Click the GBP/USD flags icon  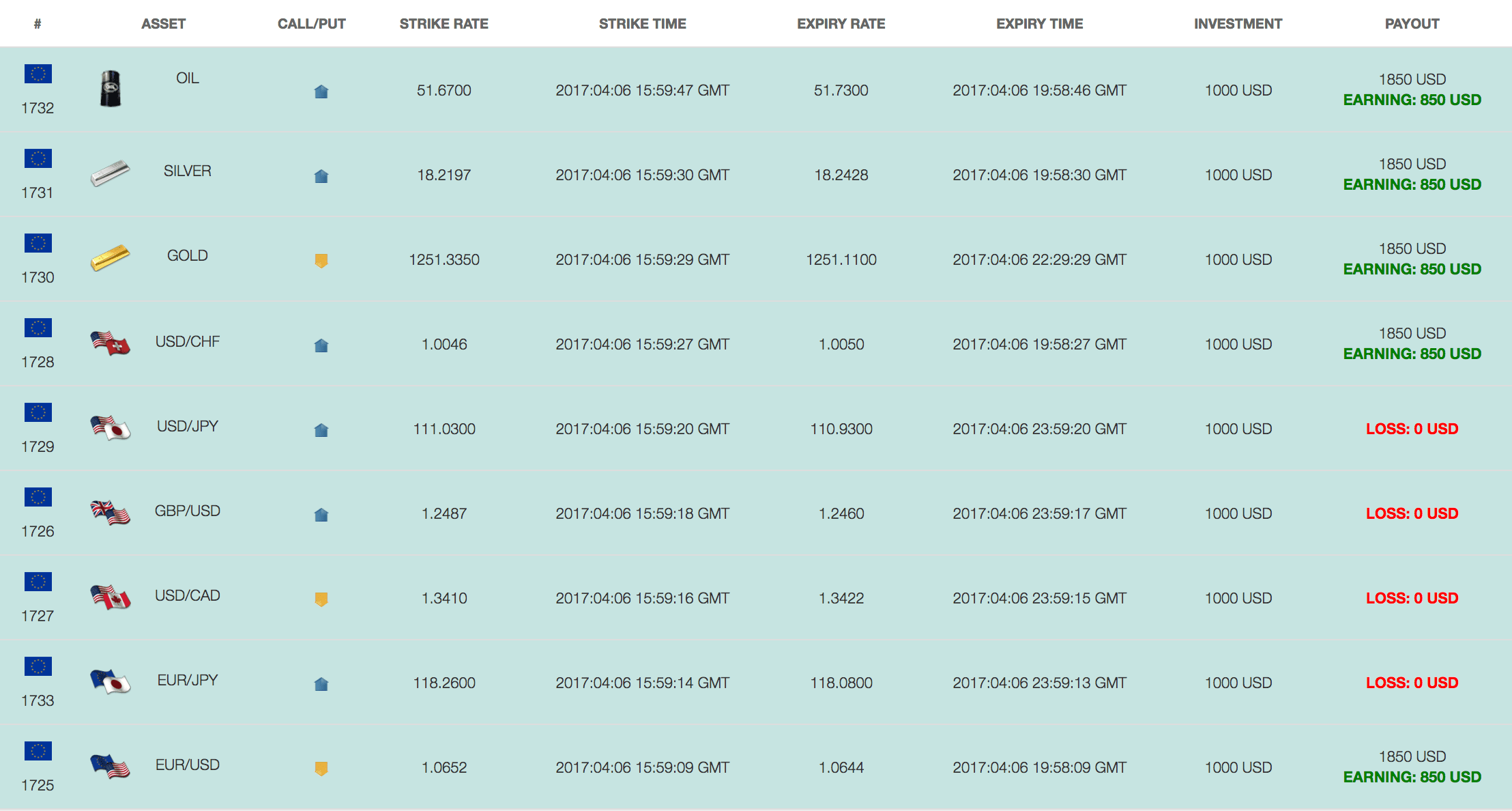110,512
